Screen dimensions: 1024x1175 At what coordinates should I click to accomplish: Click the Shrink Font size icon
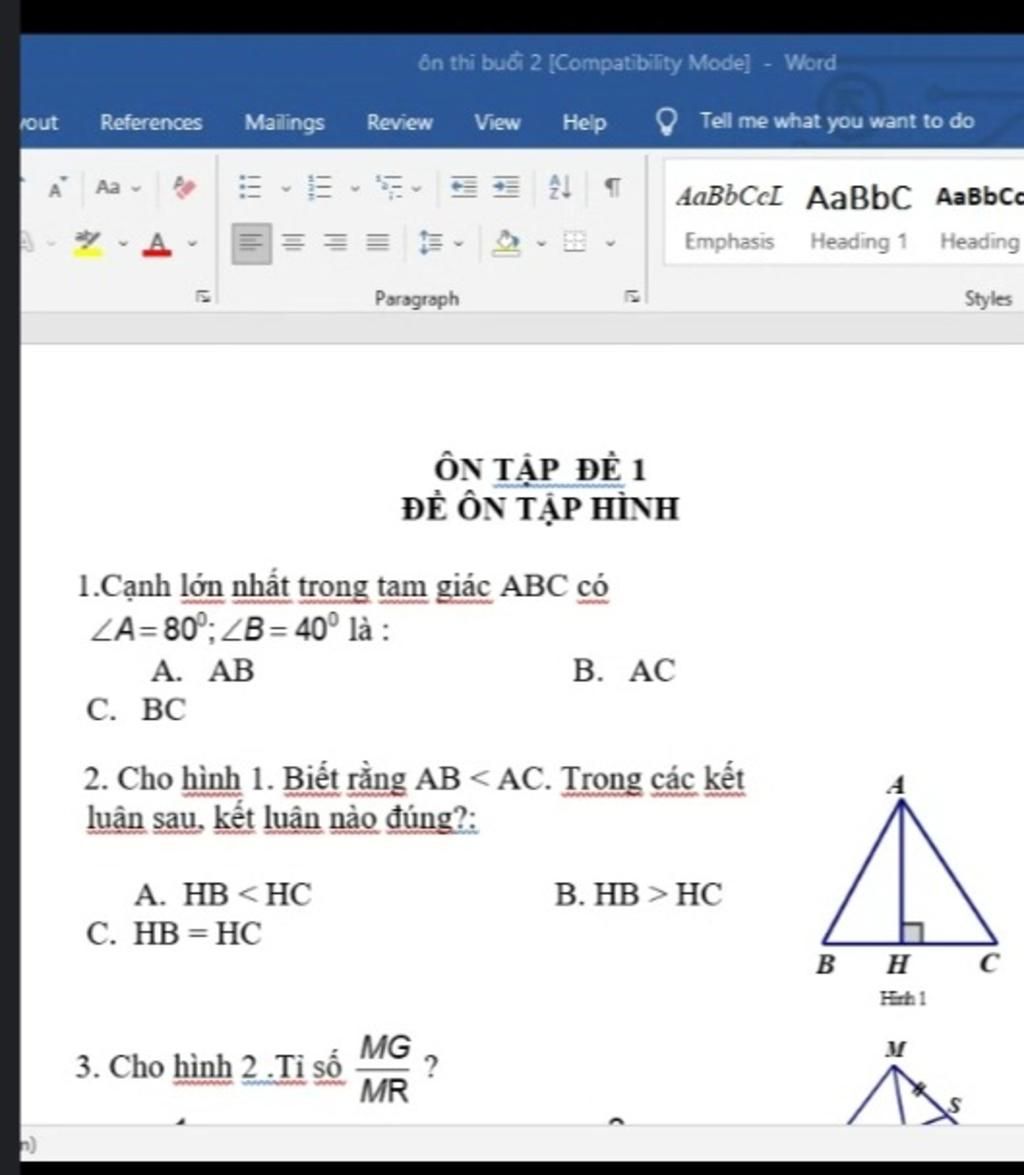click(56, 187)
